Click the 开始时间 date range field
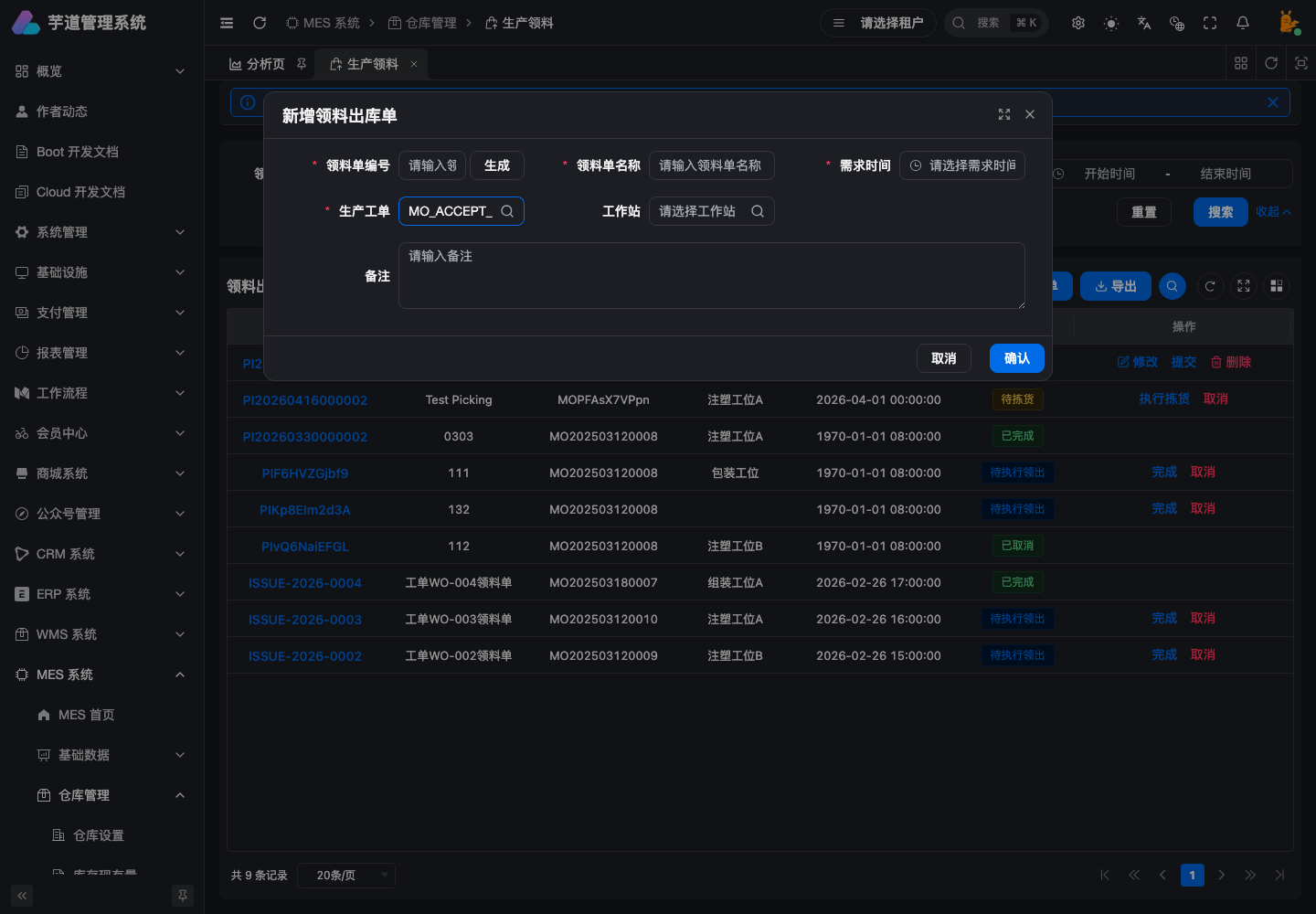The image size is (1316, 914). [x=1109, y=174]
